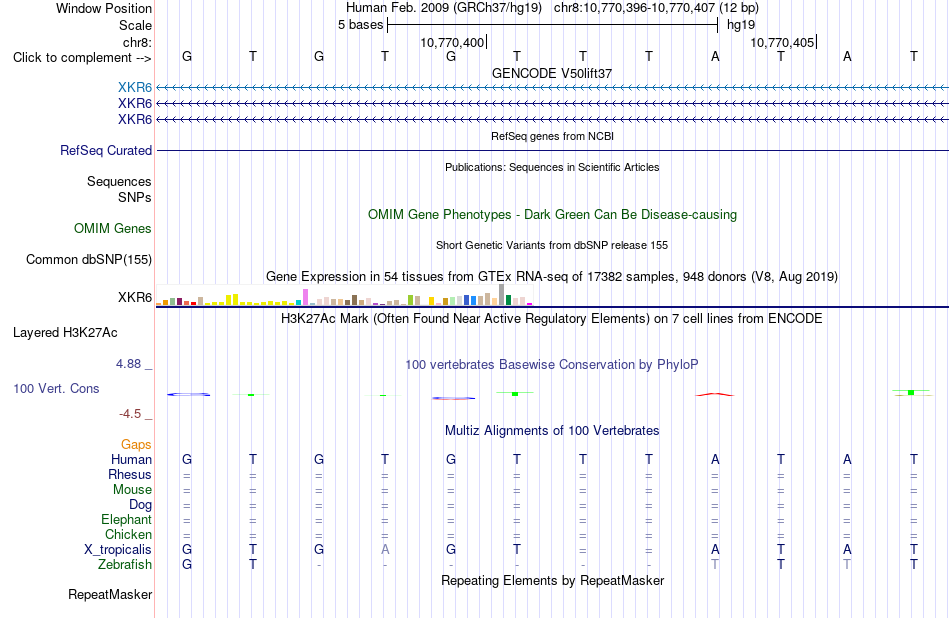The image size is (950, 618).
Task: Click the 'Layered H3K27Ac' track label
Action: click(65, 333)
